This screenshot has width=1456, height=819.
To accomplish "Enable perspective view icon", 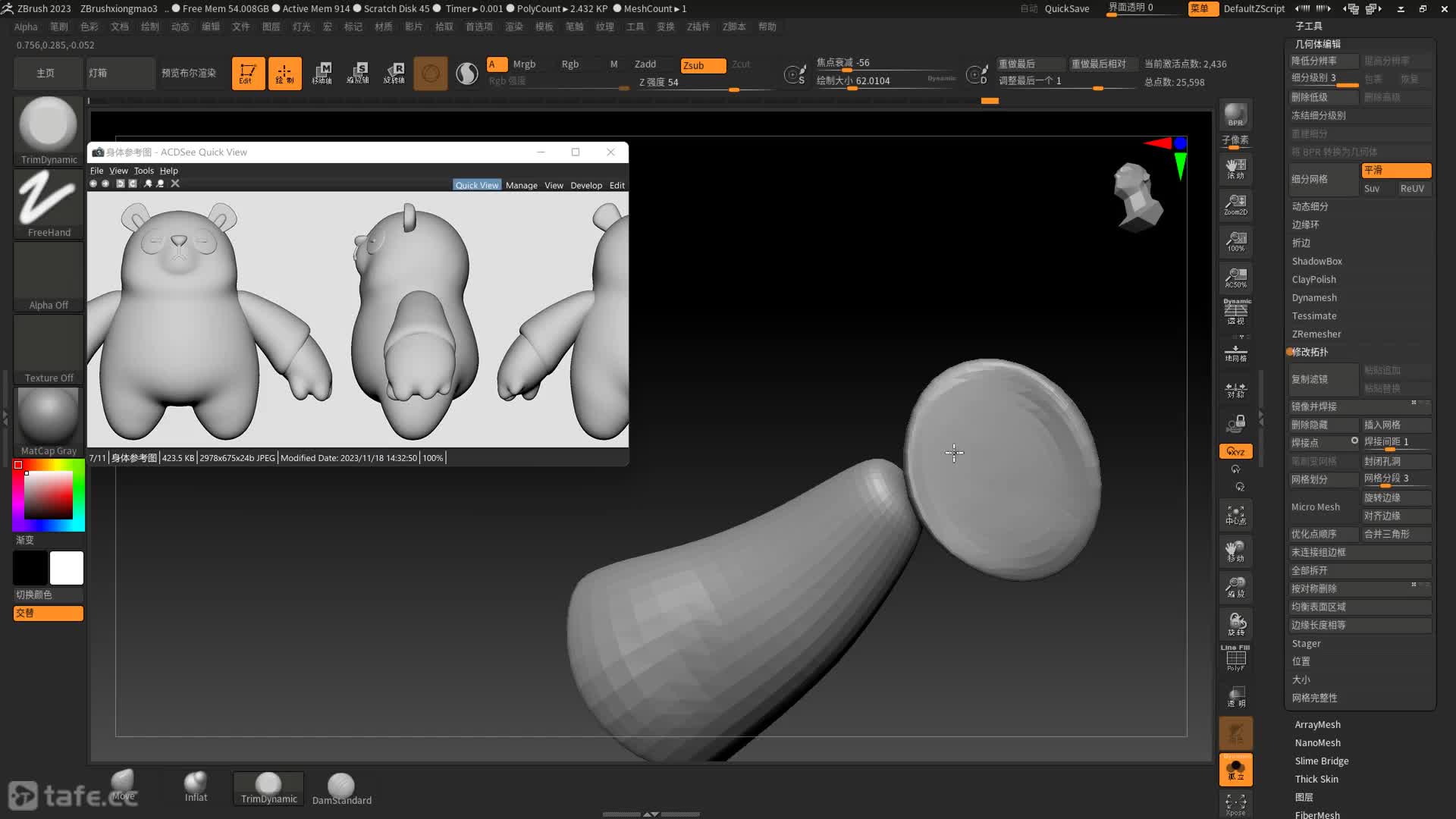I will coord(1235,311).
